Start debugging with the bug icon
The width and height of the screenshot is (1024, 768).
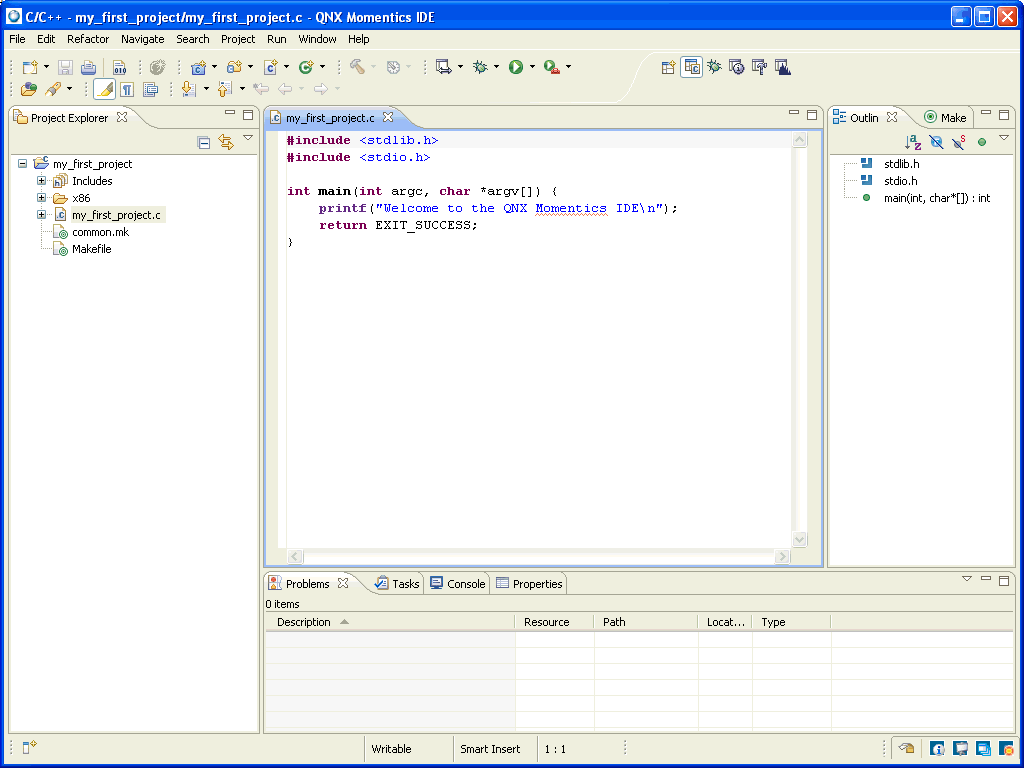481,67
